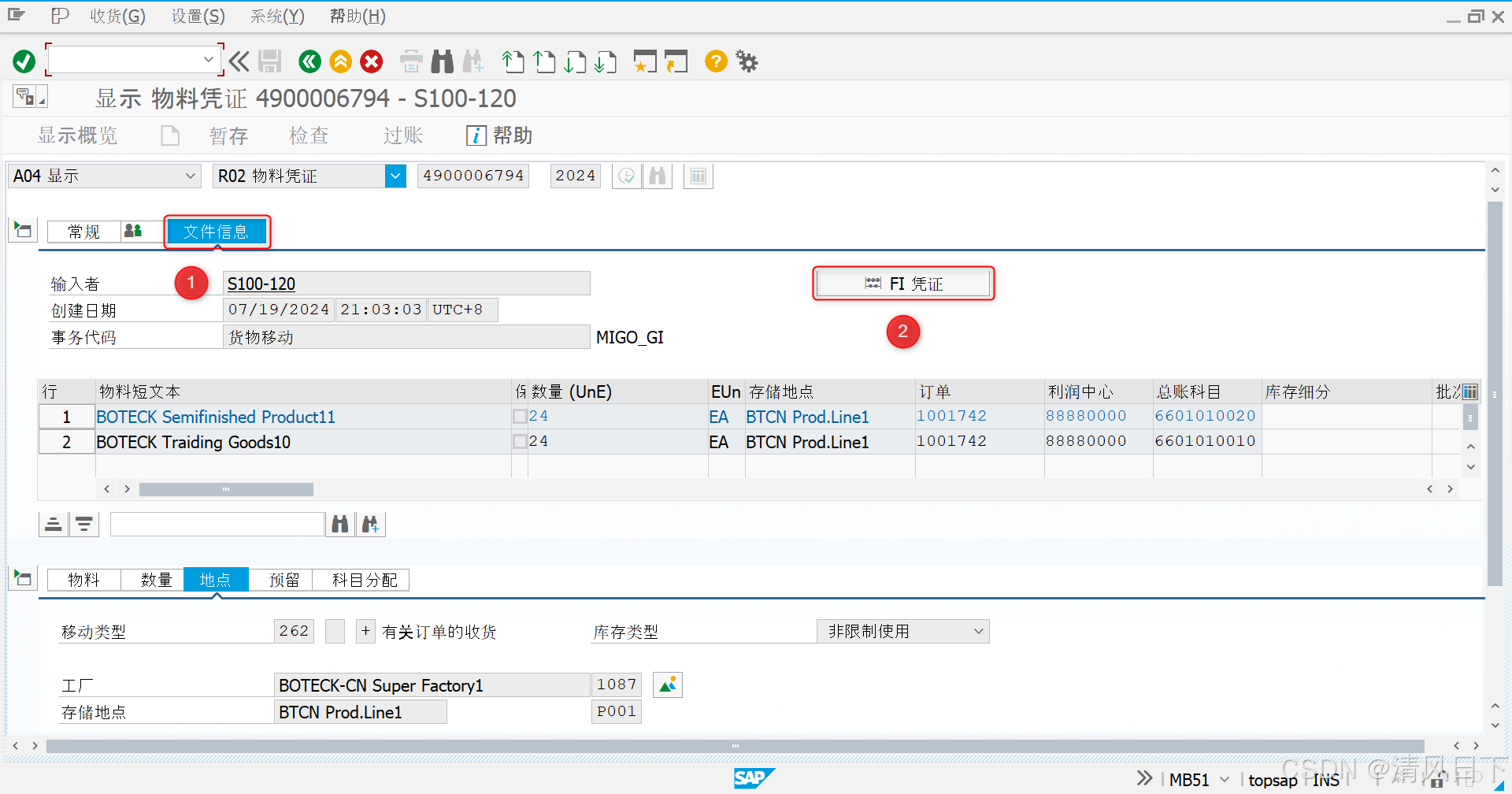Open the Customize Local Layout gear icon

point(747,61)
